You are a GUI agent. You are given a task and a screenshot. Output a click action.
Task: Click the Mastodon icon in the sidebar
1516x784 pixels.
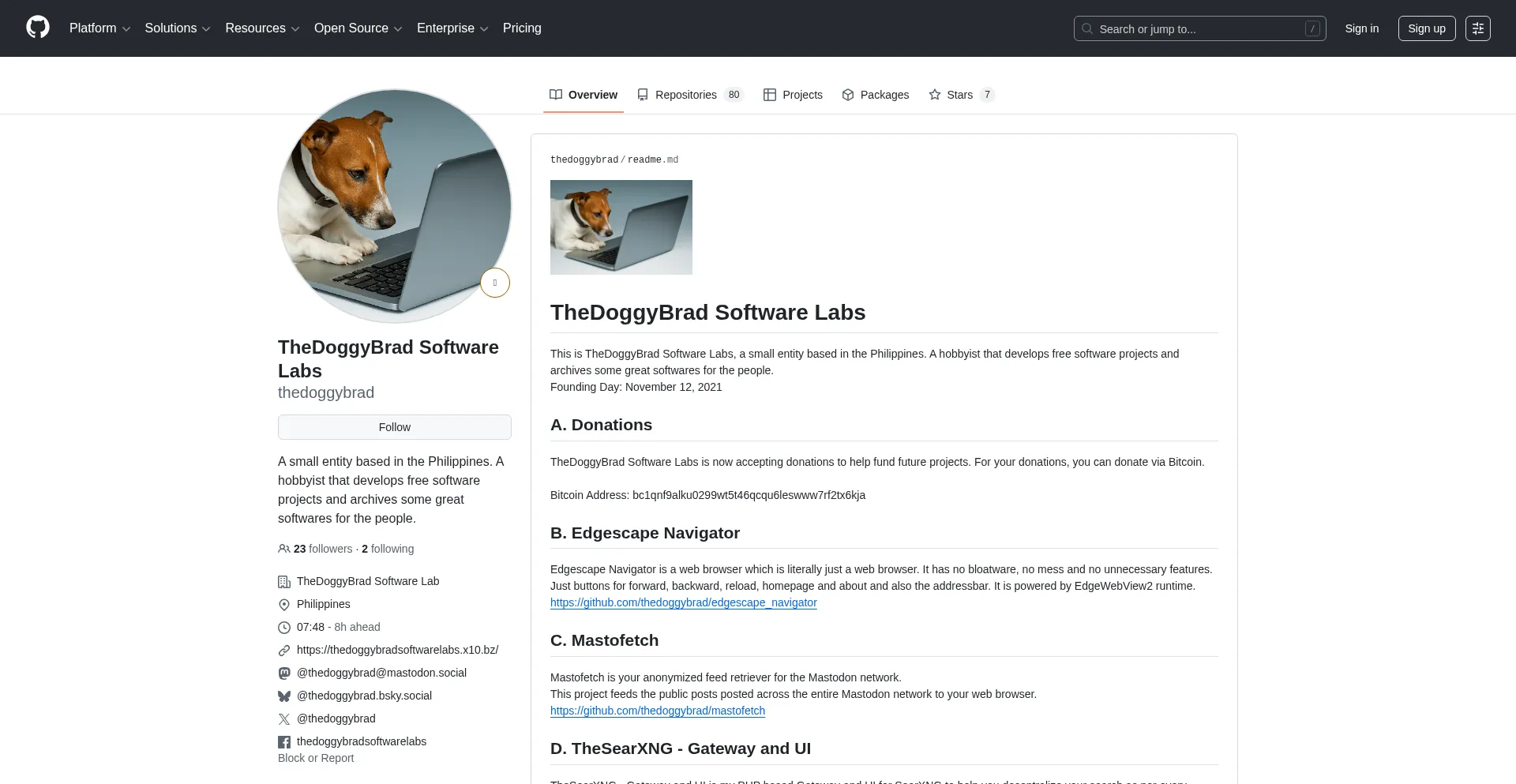click(284, 673)
